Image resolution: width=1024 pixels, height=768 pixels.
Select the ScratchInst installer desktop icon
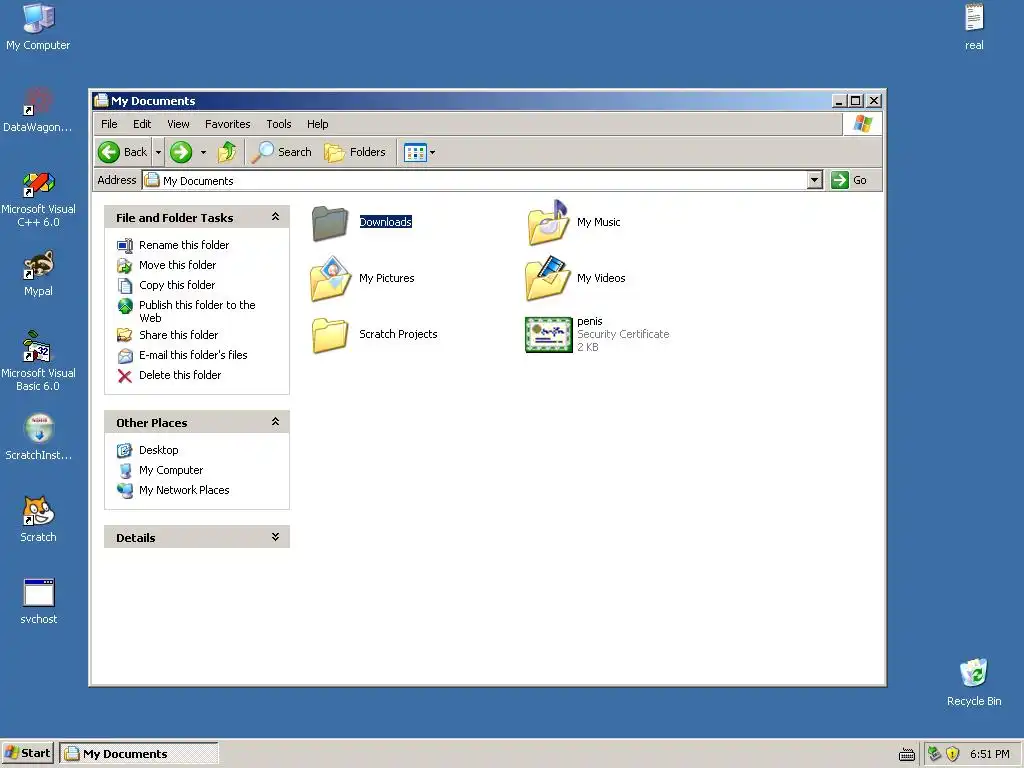(38, 429)
